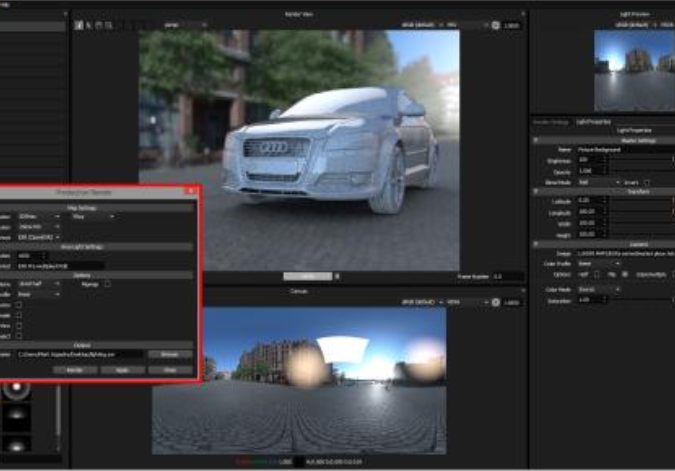Click the Image file path in Content section
This screenshot has height=471, width=675.
tap(626, 254)
